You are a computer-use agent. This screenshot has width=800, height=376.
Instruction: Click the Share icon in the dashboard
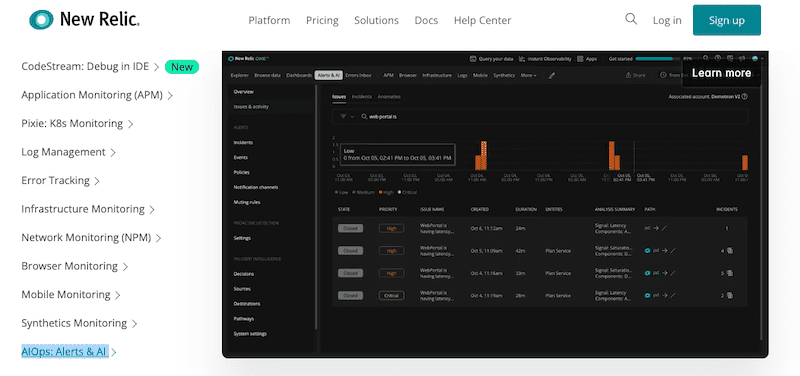[x=629, y=75]
